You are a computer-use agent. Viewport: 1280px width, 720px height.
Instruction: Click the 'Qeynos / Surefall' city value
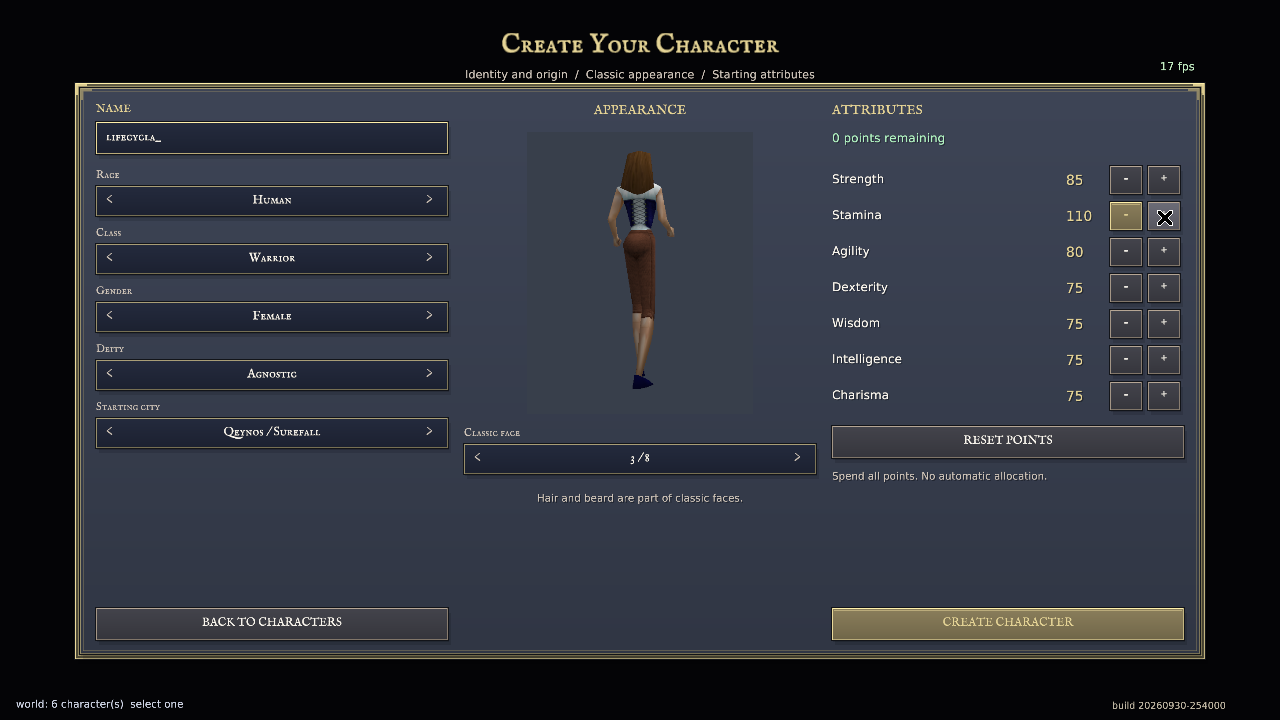pos(272,432)
